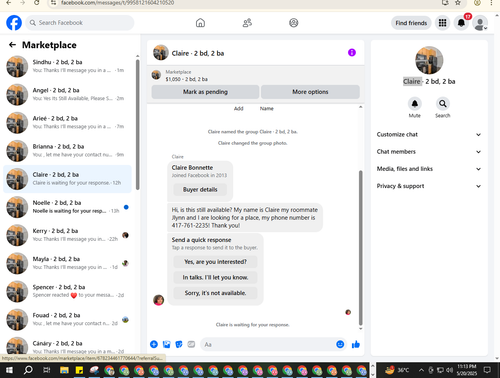Open the Facebook menu grid icon

[442, 23]
